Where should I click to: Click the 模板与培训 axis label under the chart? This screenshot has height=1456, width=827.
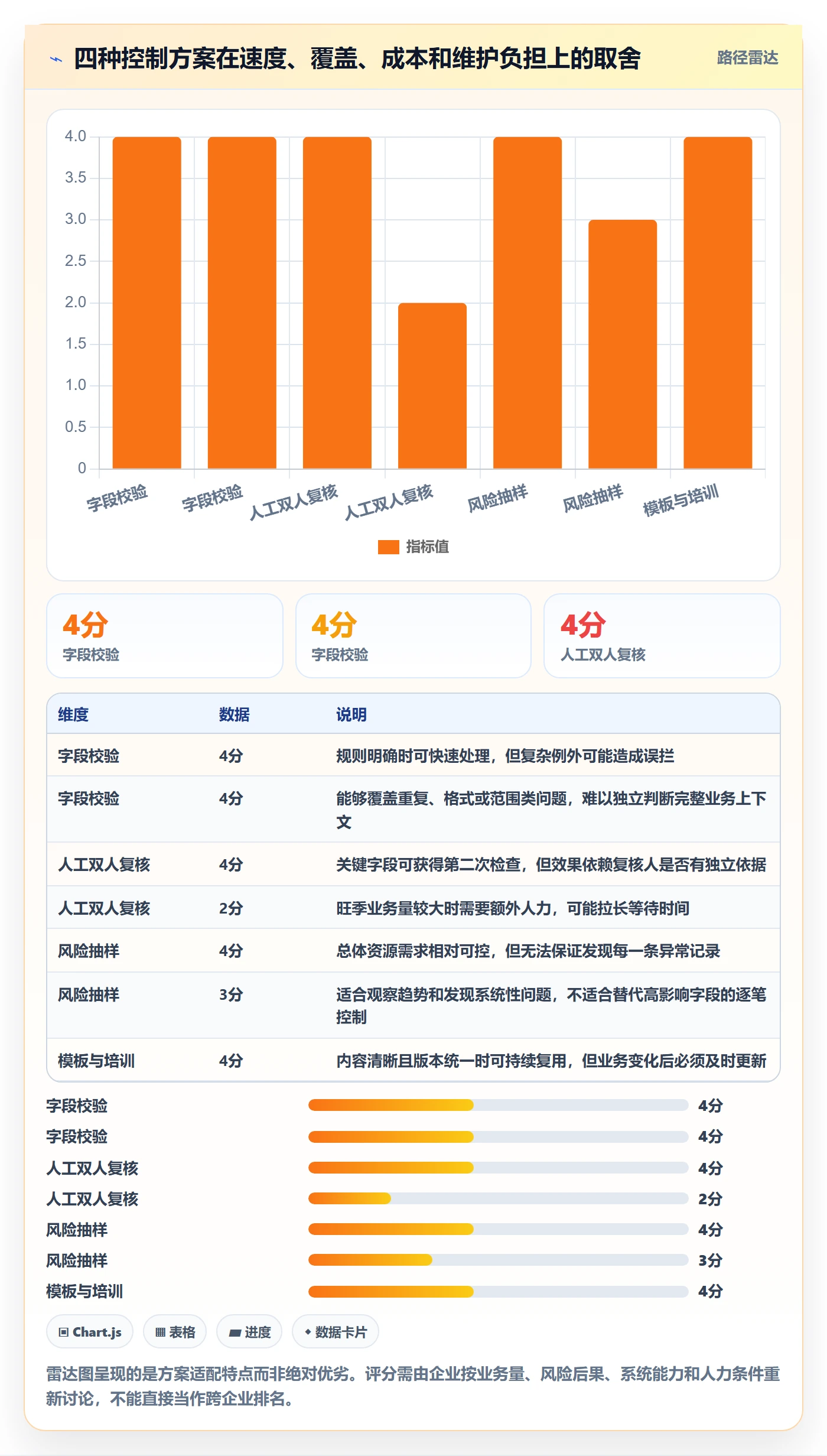coord(681,500)
